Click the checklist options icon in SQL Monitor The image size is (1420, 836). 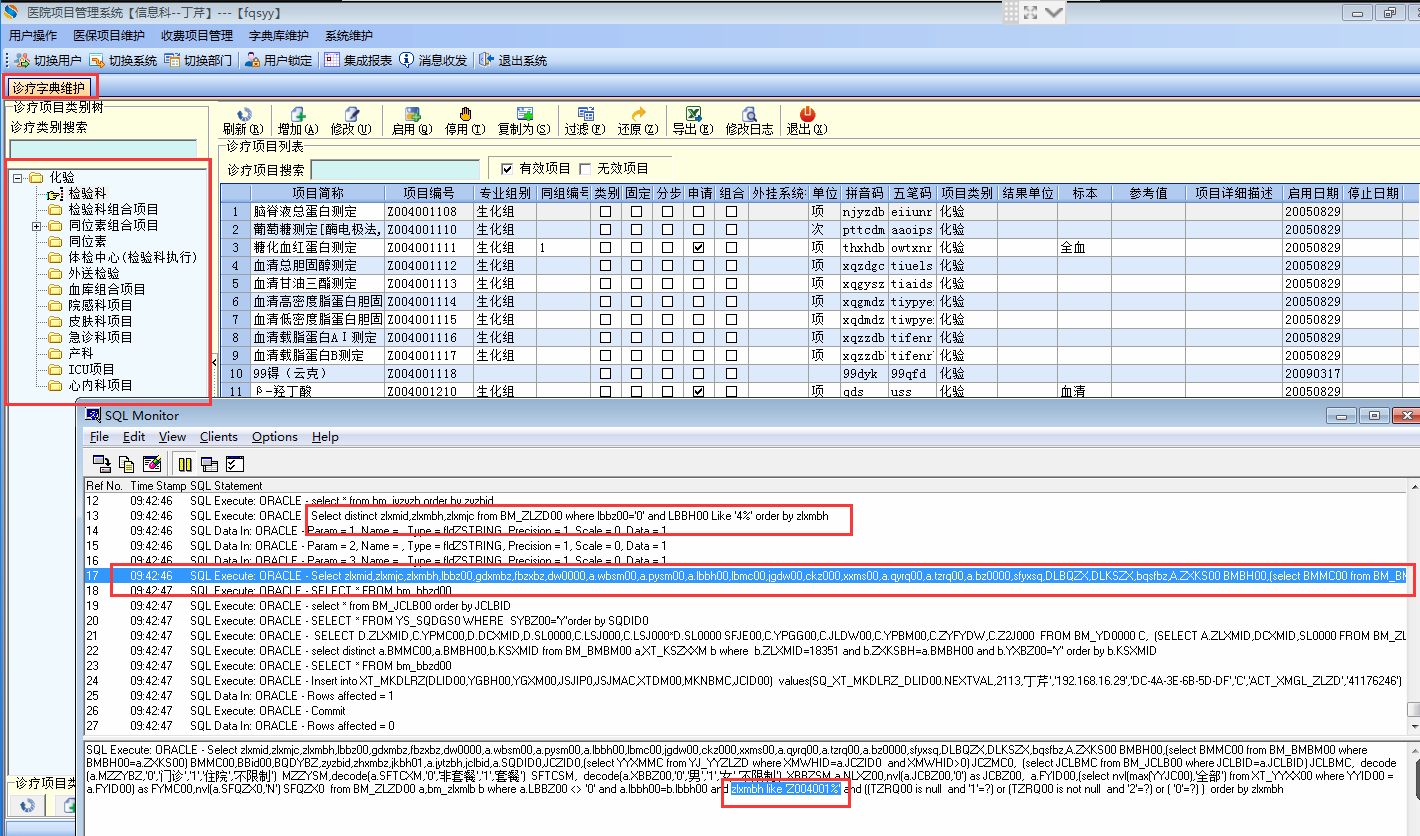235,463
